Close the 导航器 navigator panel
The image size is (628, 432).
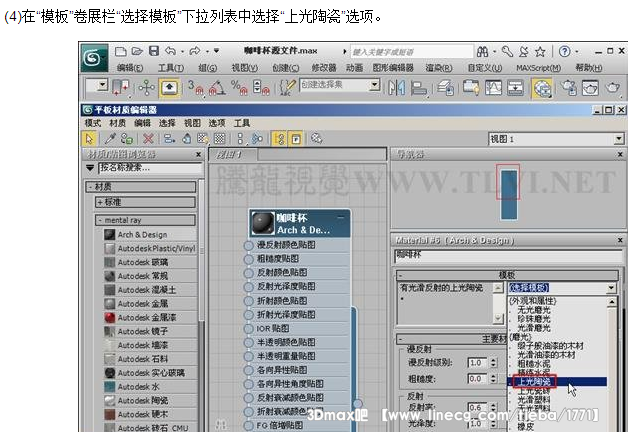(x=620, y=154)
